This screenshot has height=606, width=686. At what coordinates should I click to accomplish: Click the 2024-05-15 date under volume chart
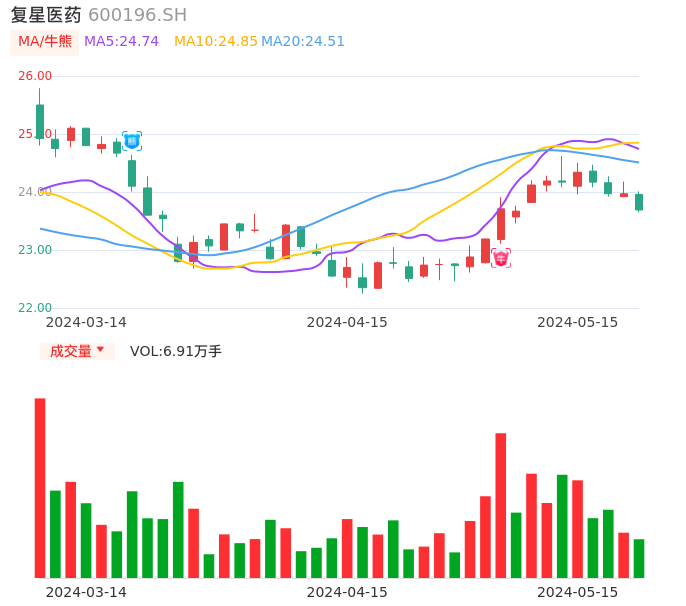click(578, 592)
